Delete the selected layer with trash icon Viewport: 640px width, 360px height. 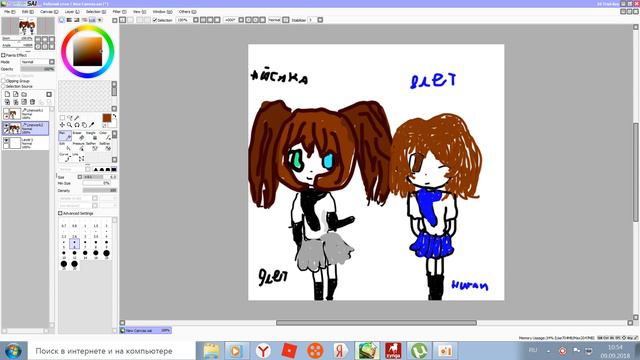pos(32,102)
